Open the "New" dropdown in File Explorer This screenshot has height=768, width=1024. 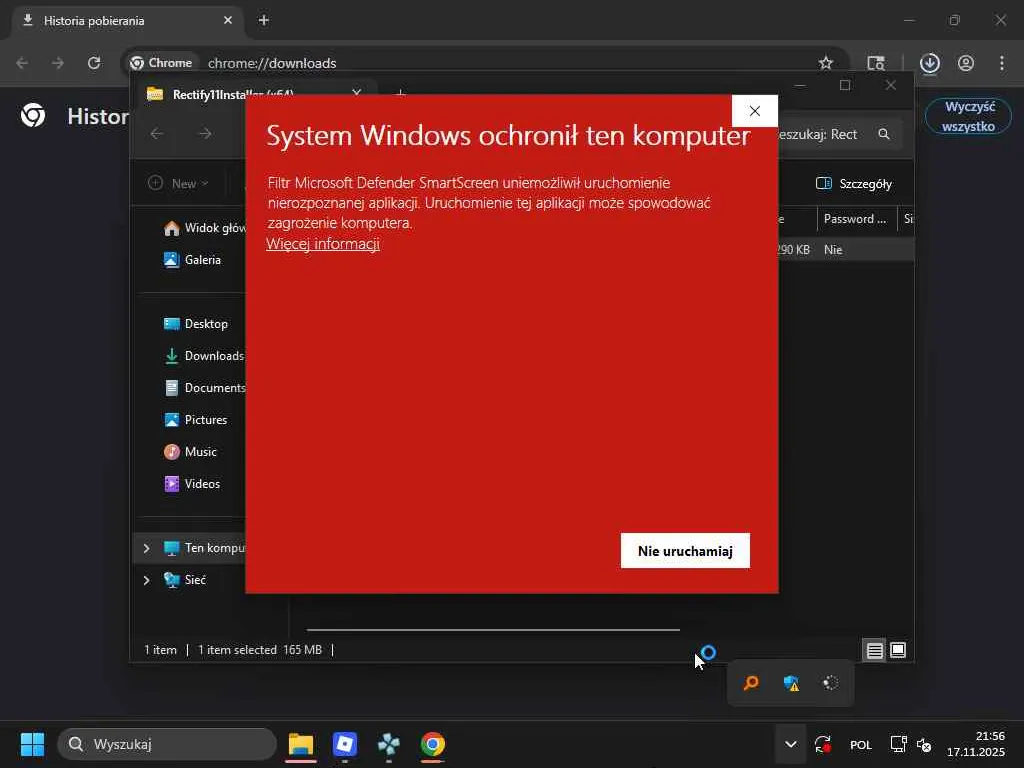tap(178, 184)
